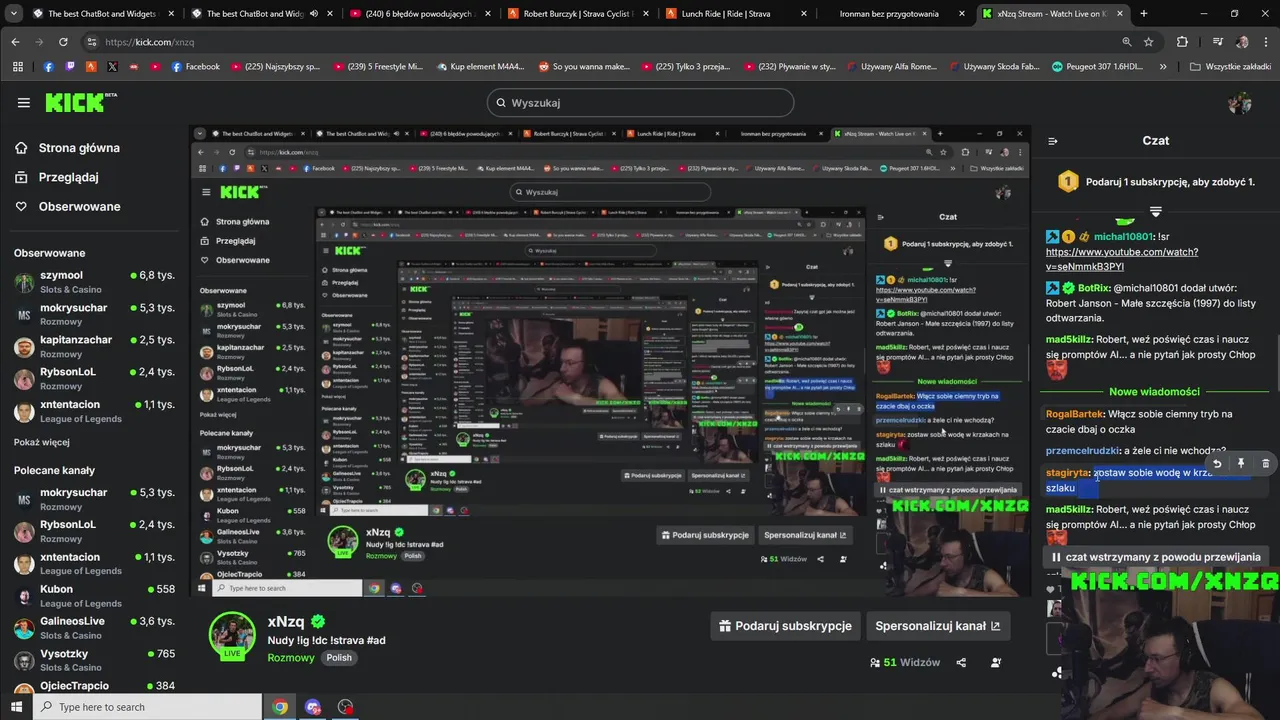The height and width of the screenshot is (720, 1280).
Task: Open GalineosLive channel in sidebar
Action: coord(94,628)
